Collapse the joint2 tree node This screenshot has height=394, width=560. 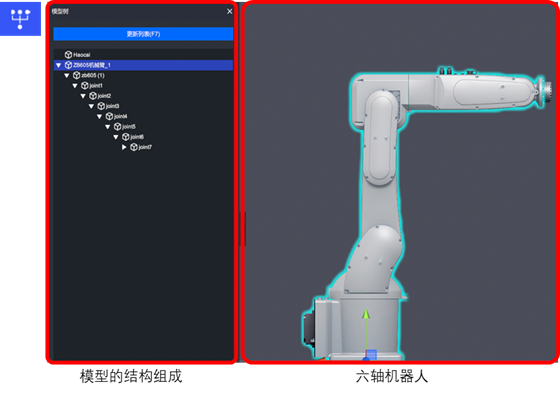[83, 96]
